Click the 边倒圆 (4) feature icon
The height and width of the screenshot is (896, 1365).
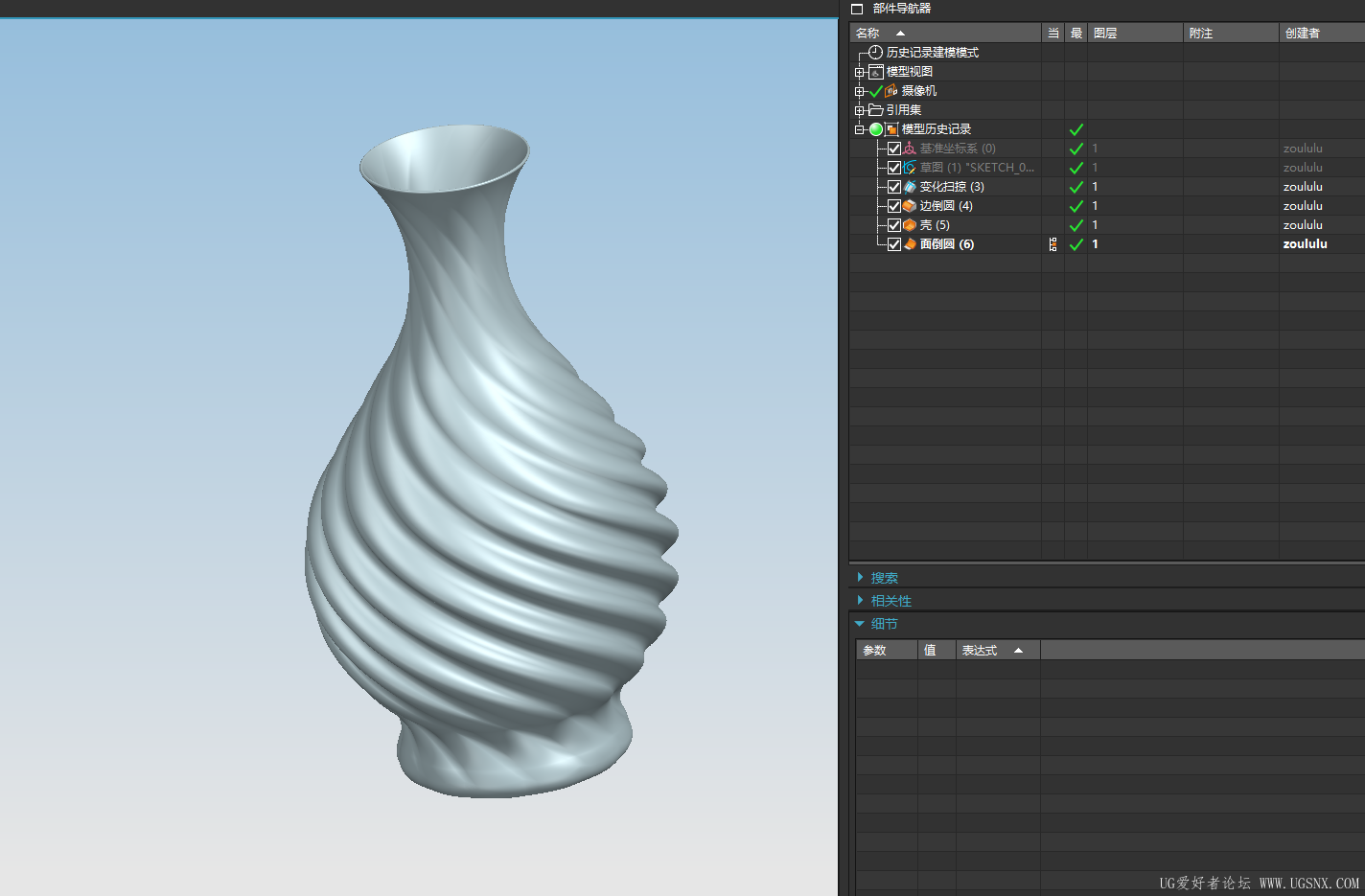pyautogui.click(x=910, y=206)
